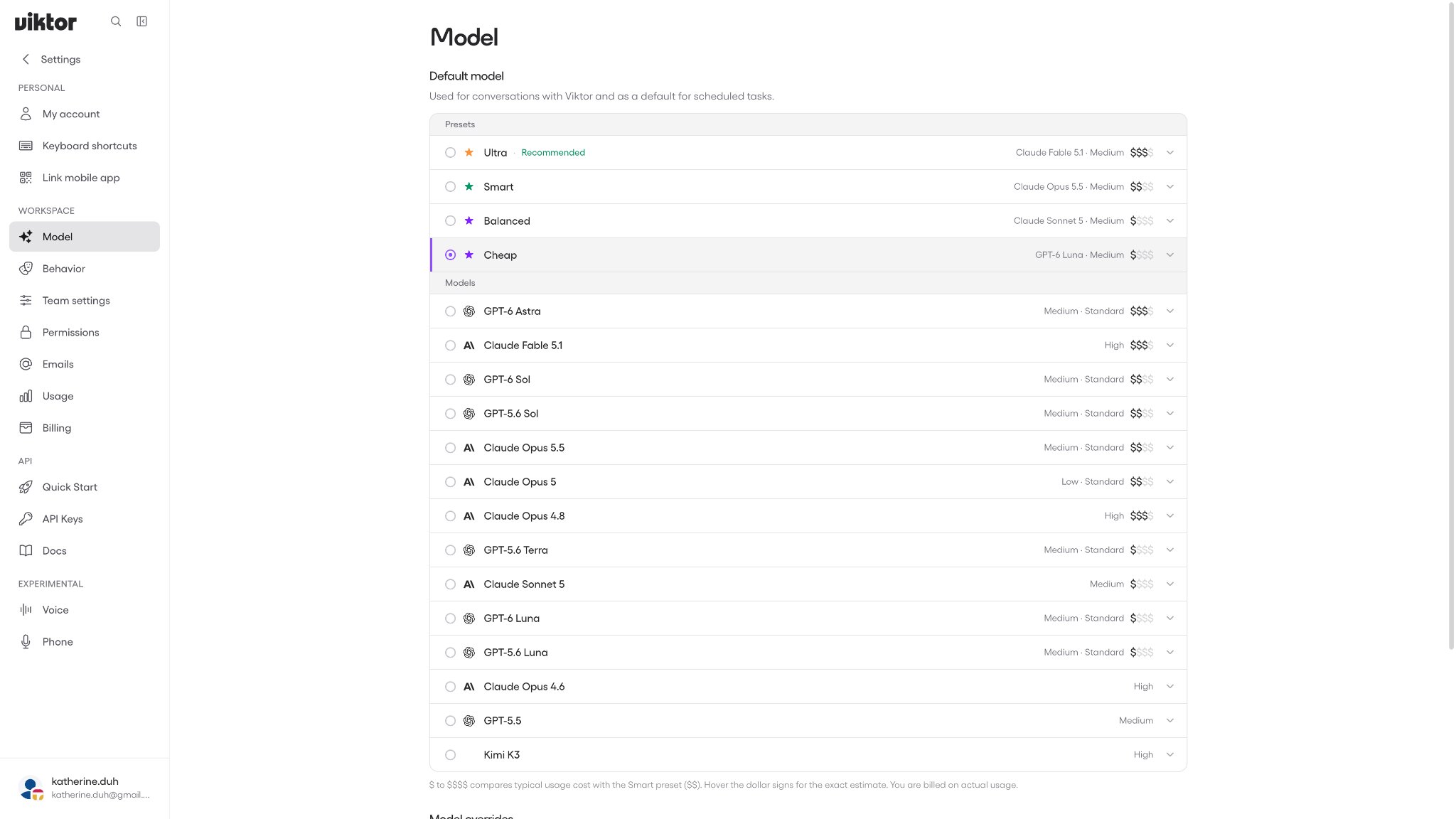Image resolution: width=1456 pixels, height=819 pixels.
Task: Open the Docs link
Action: 85,551
